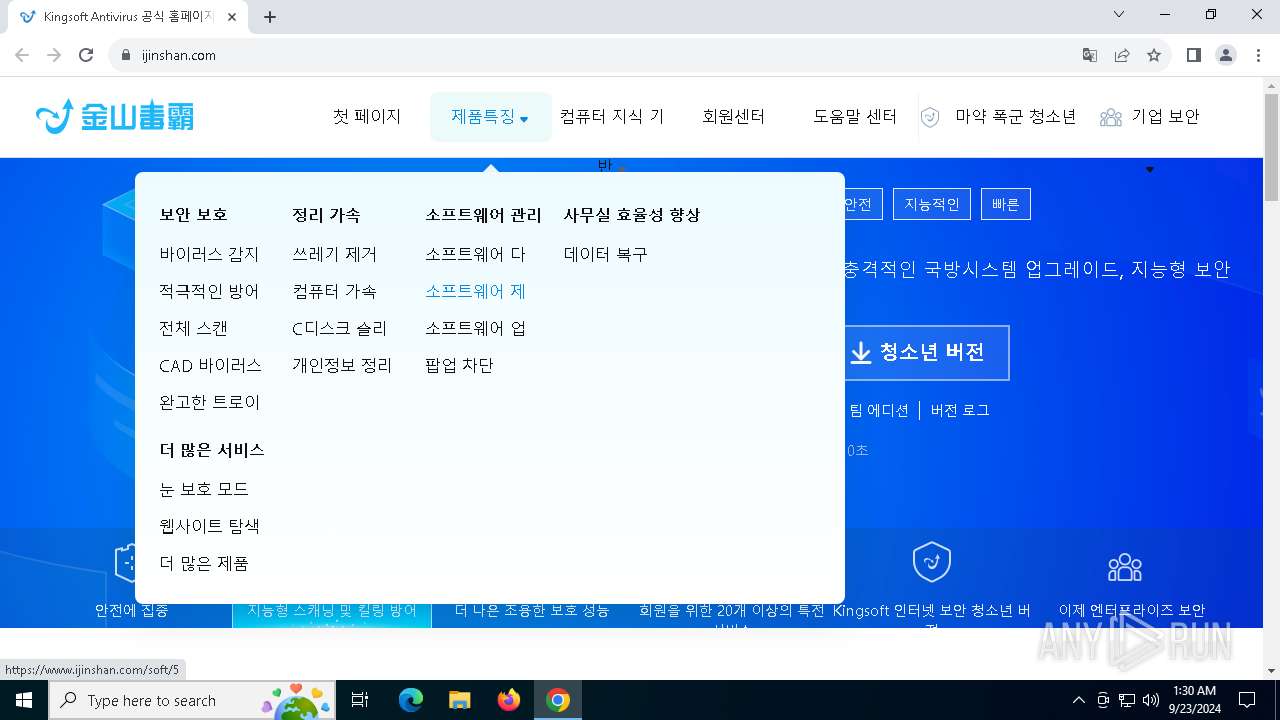The image size is (1280, 720).
Task: Select 완고한 트로이 in dropdown
Action: (x=210, y=402)
